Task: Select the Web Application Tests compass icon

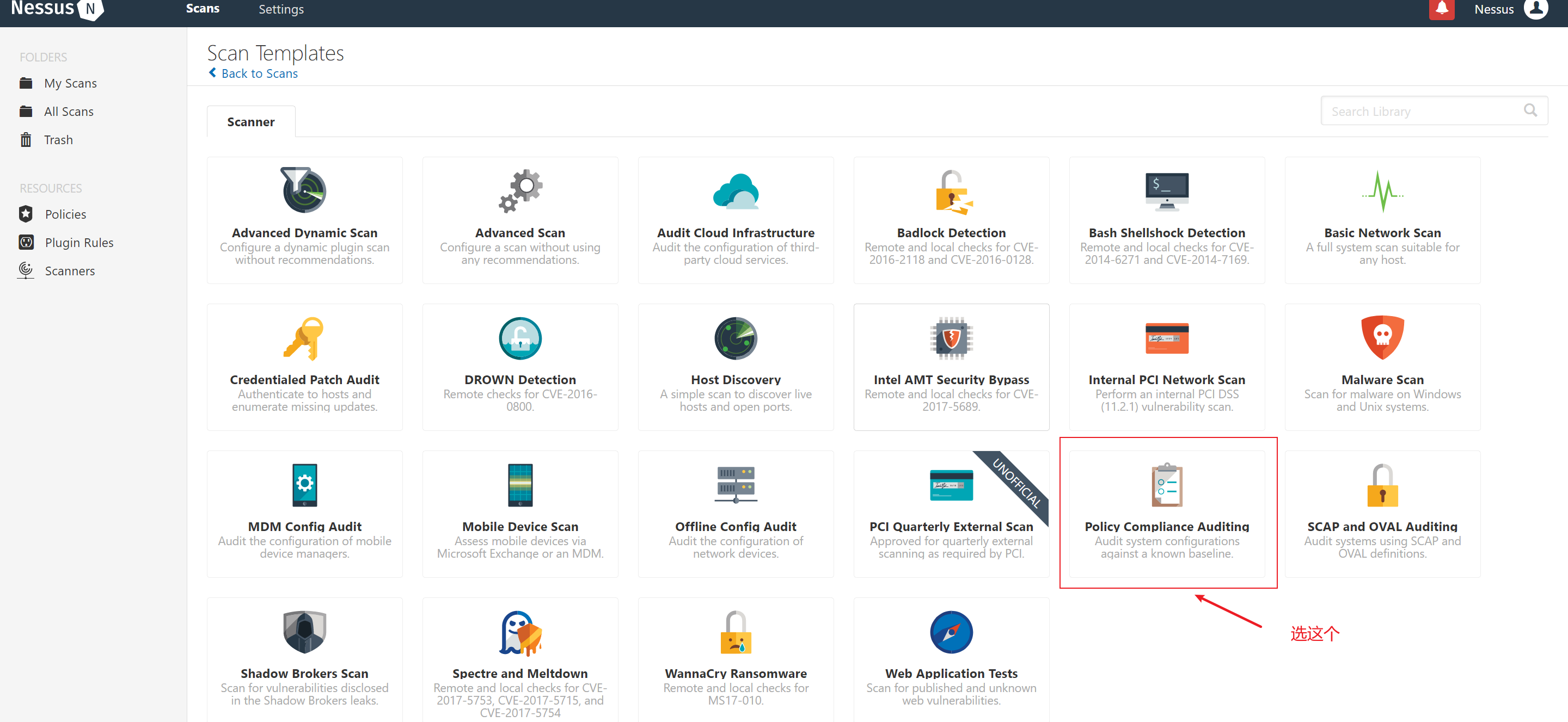Action: 951,632
